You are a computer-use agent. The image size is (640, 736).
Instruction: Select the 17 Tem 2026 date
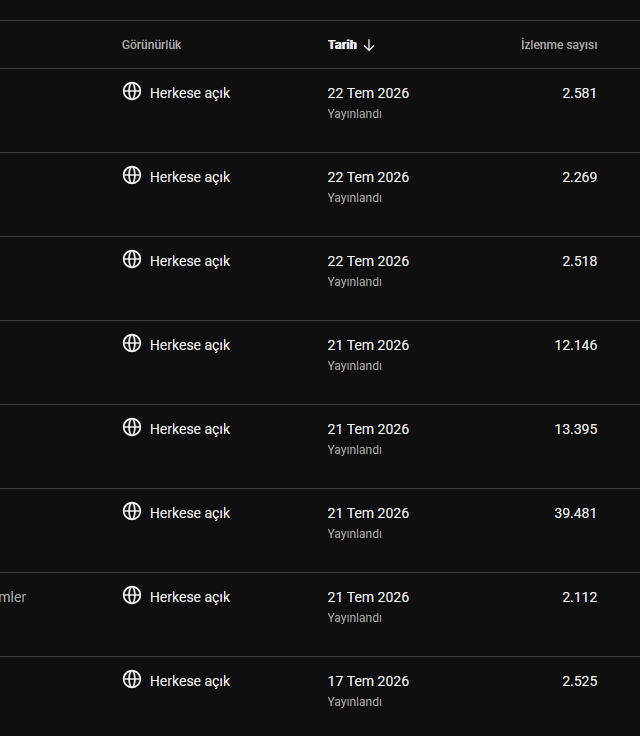pos(368,681)
